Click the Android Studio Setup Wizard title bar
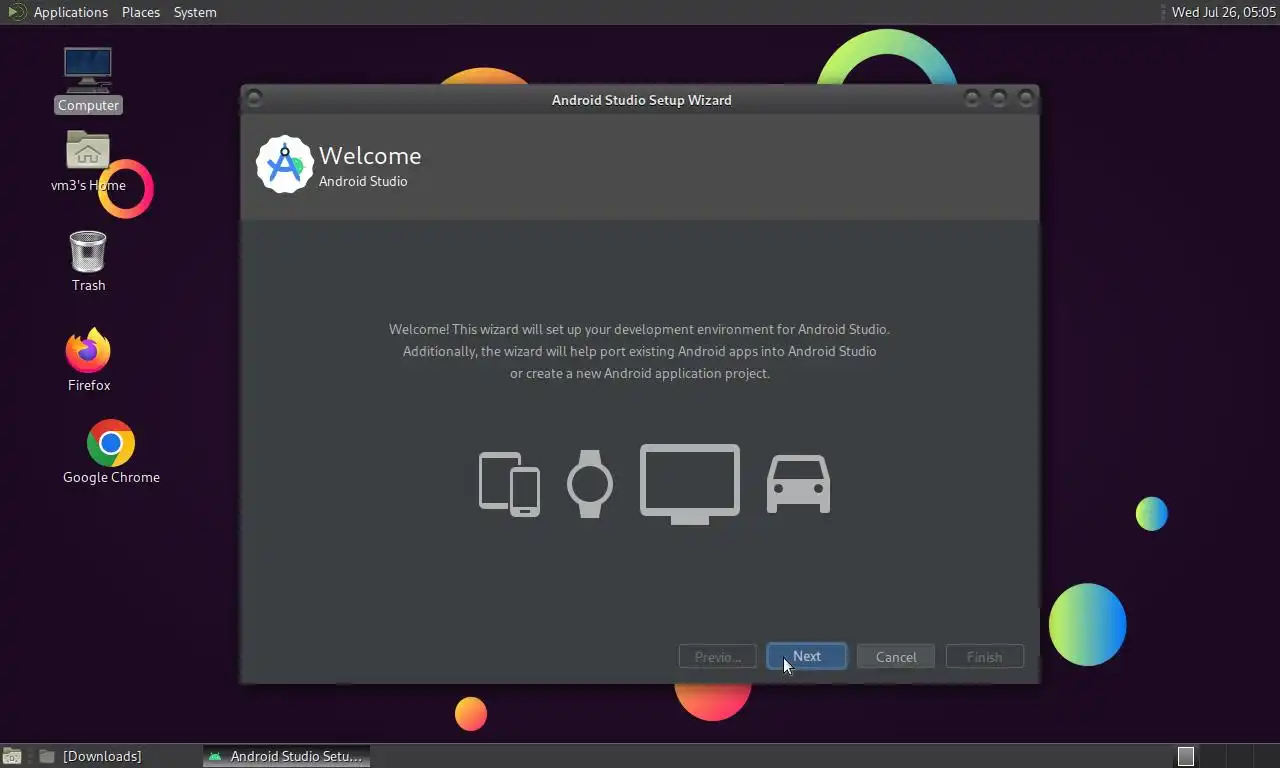Viewport: 1280px width, 768px height. click(x=641, y=99)
